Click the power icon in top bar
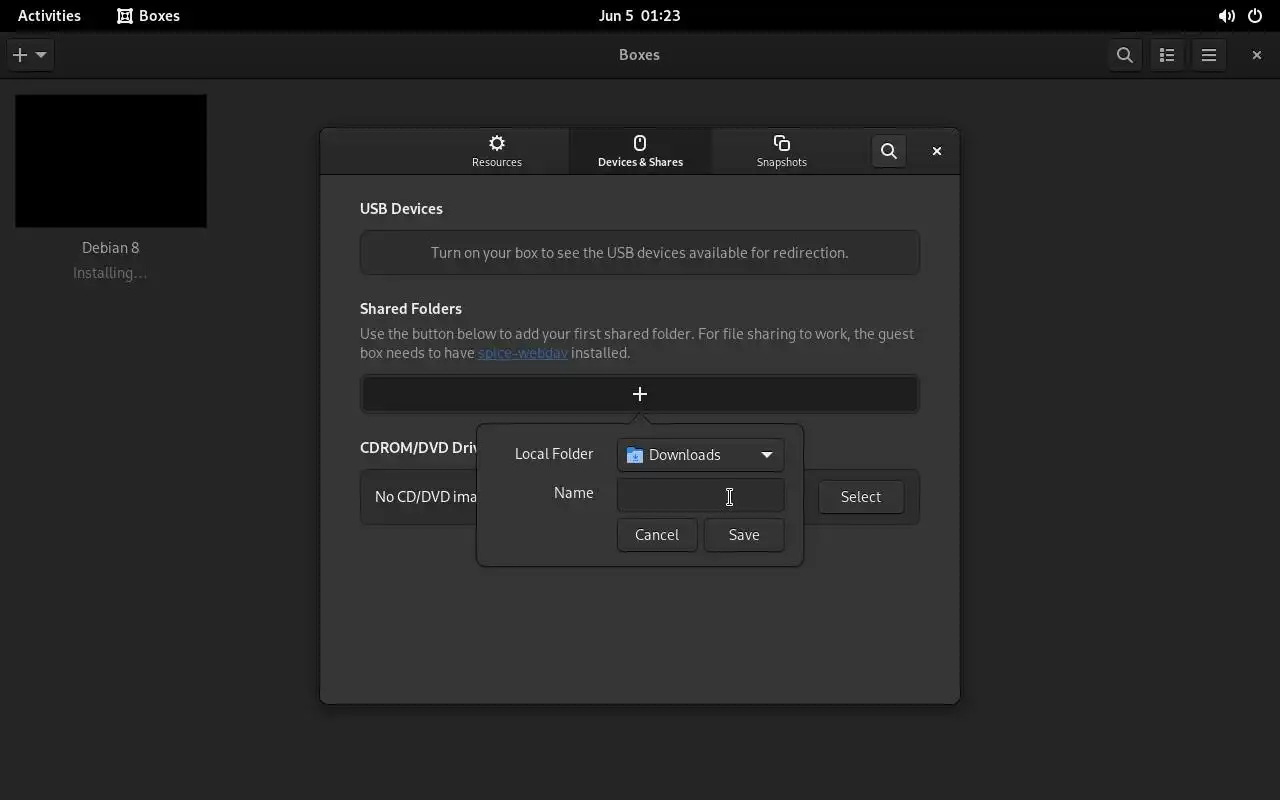This screenshot has height=800, width=1280. tap(1255, 16)
